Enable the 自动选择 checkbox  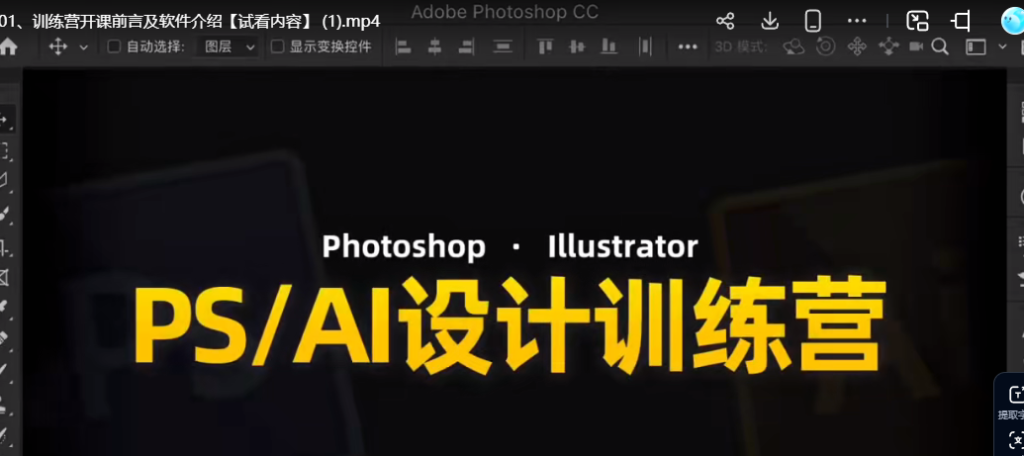click(x=114, y=46)
